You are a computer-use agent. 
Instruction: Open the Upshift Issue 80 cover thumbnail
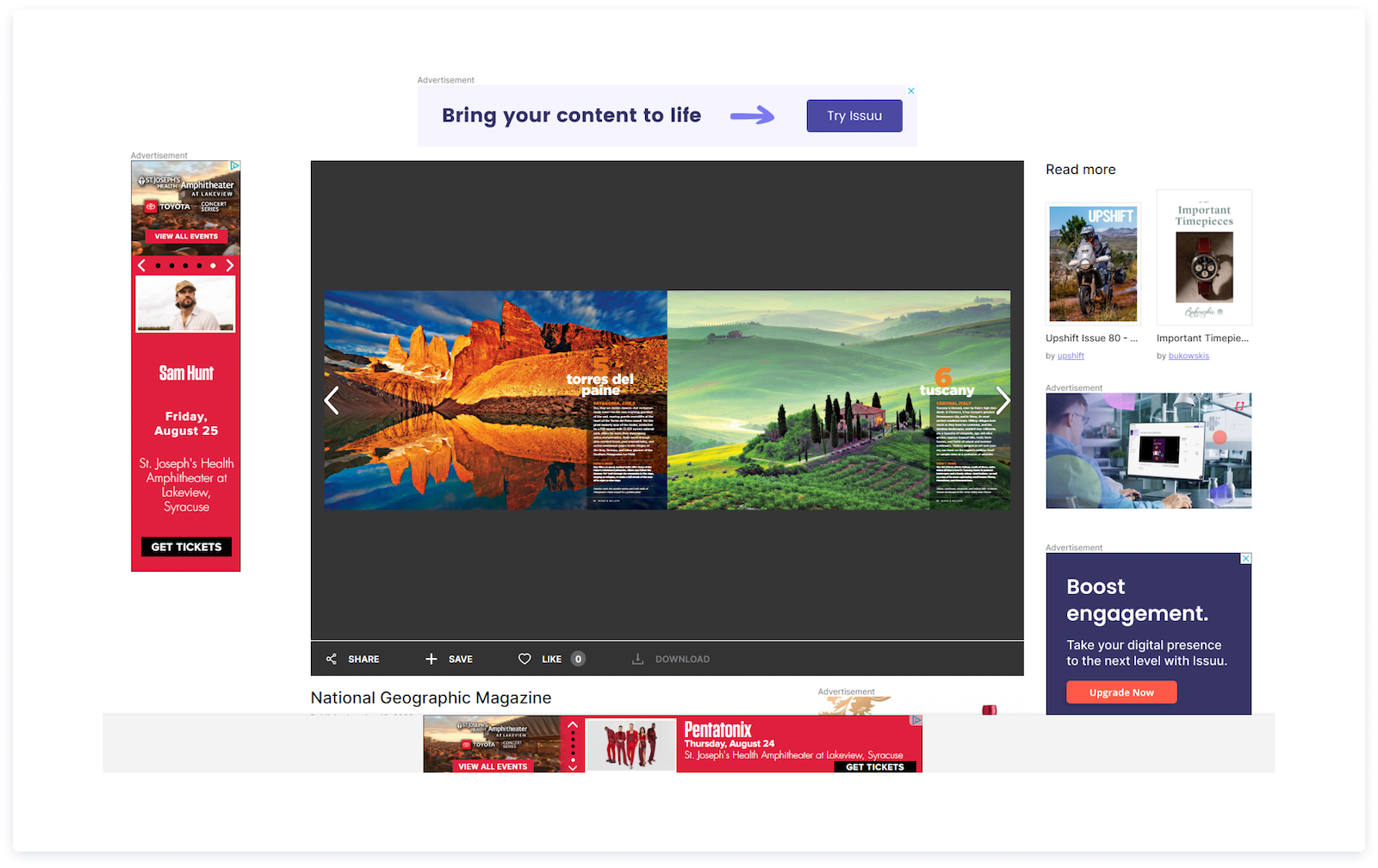click(1092, 263)
